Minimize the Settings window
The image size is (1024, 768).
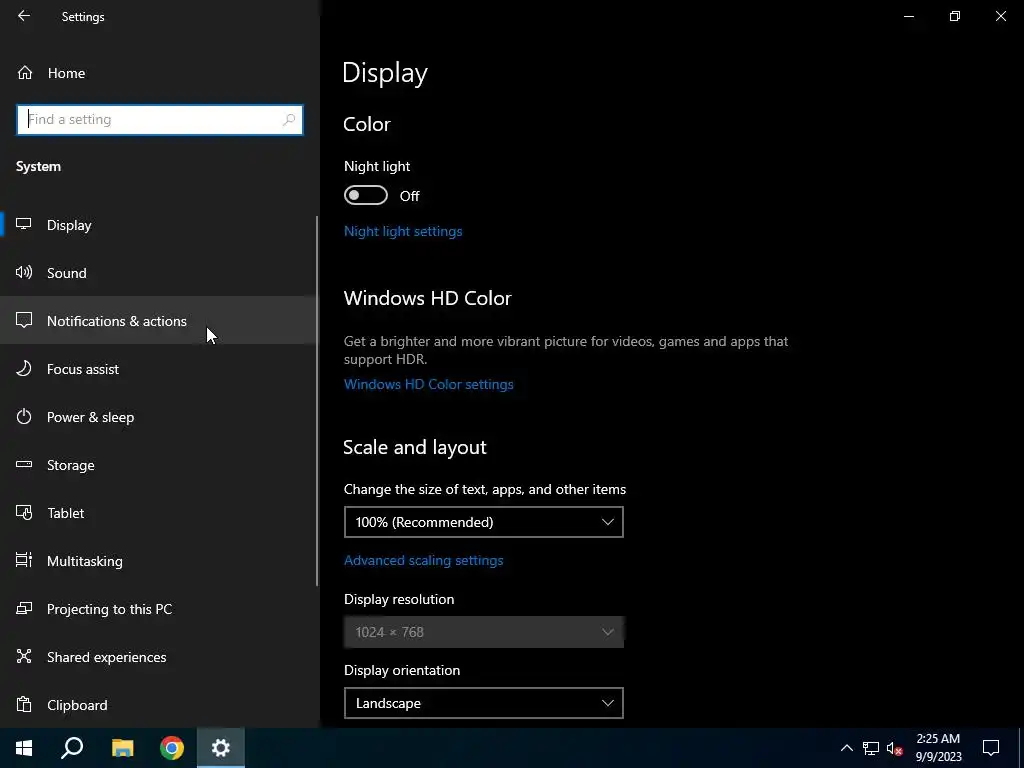[x=909, y=16]
